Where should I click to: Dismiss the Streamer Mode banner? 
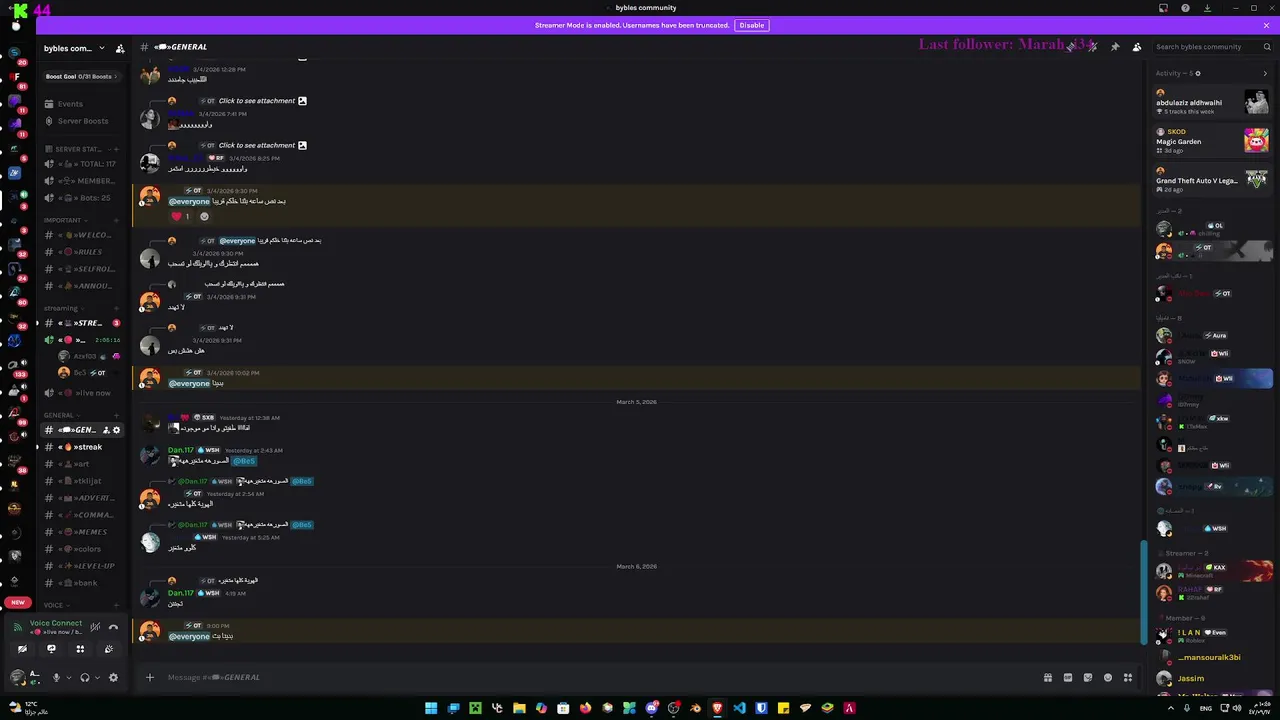(x=1266, y=25)
